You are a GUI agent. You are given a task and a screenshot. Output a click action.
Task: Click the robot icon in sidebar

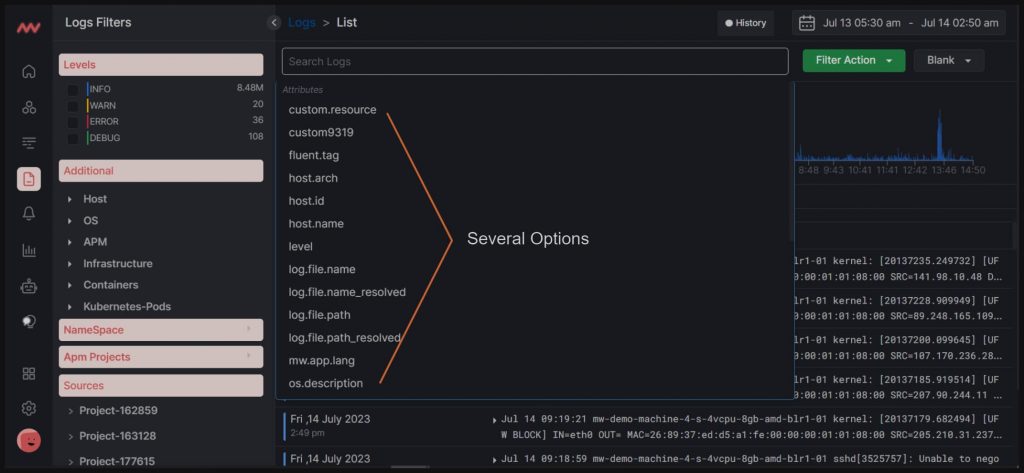(x=29, y=286)
